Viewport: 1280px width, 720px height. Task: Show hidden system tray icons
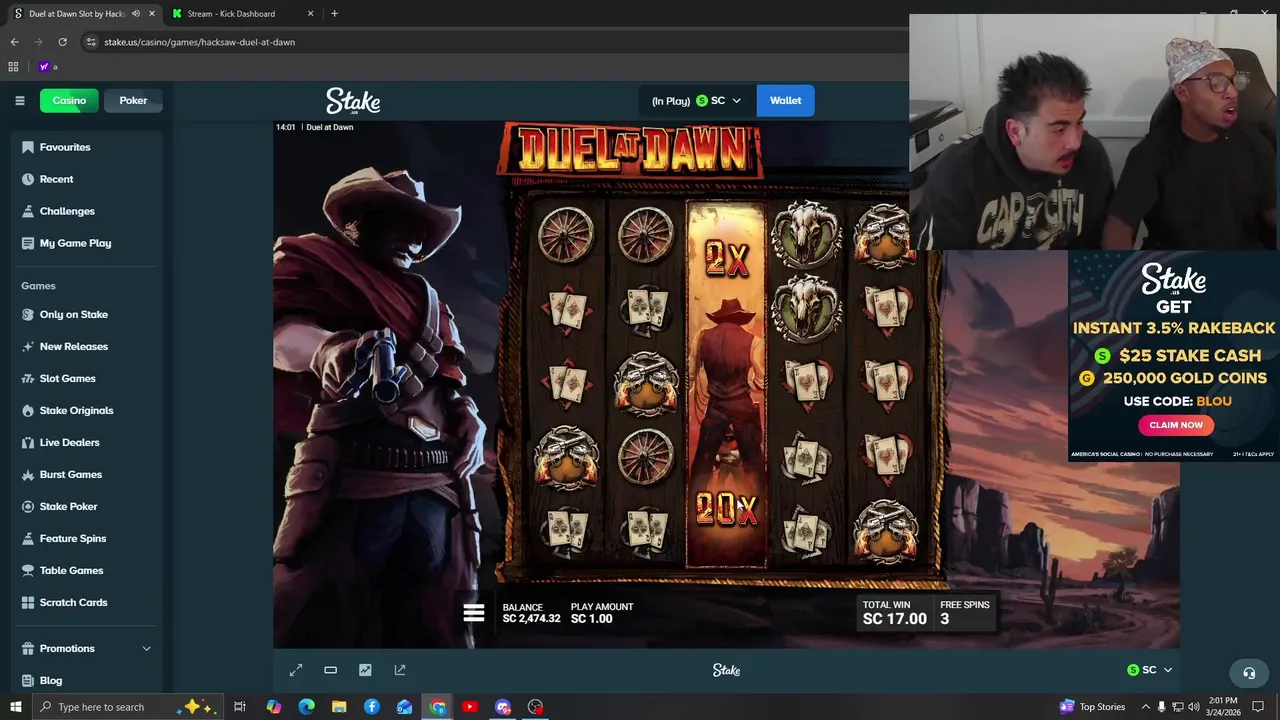(1145, 707)
